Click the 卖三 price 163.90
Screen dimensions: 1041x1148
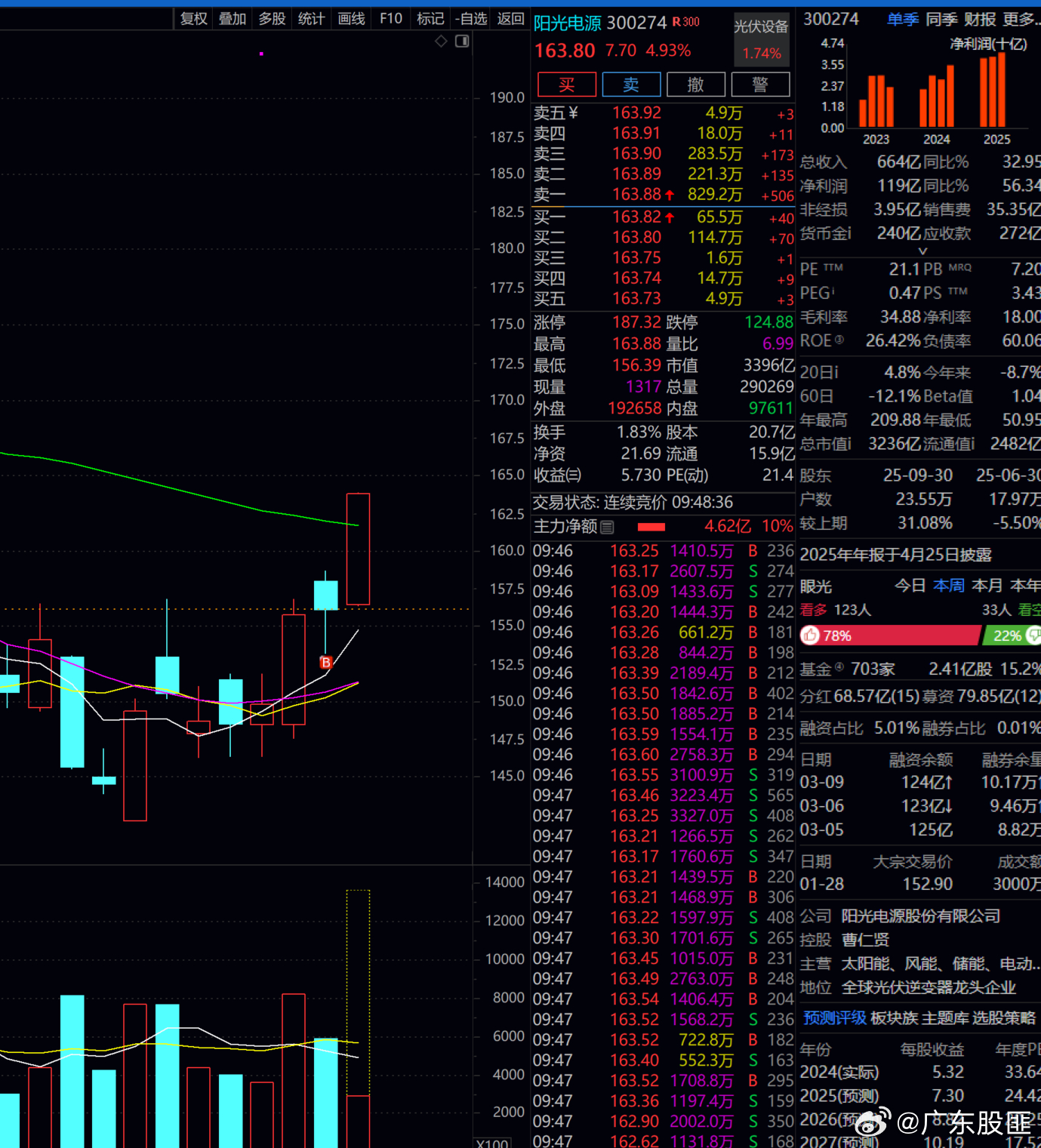[636, 154]
